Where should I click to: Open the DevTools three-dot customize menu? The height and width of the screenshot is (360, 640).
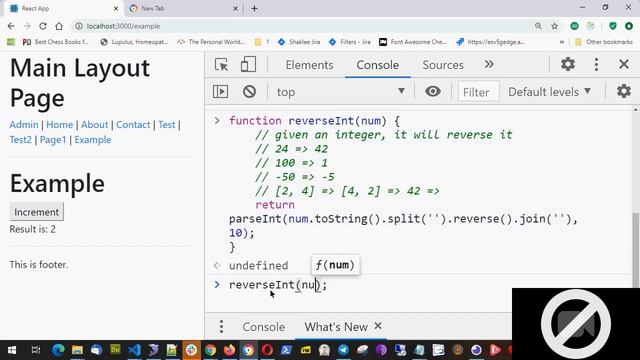click(x=596, y=64)
